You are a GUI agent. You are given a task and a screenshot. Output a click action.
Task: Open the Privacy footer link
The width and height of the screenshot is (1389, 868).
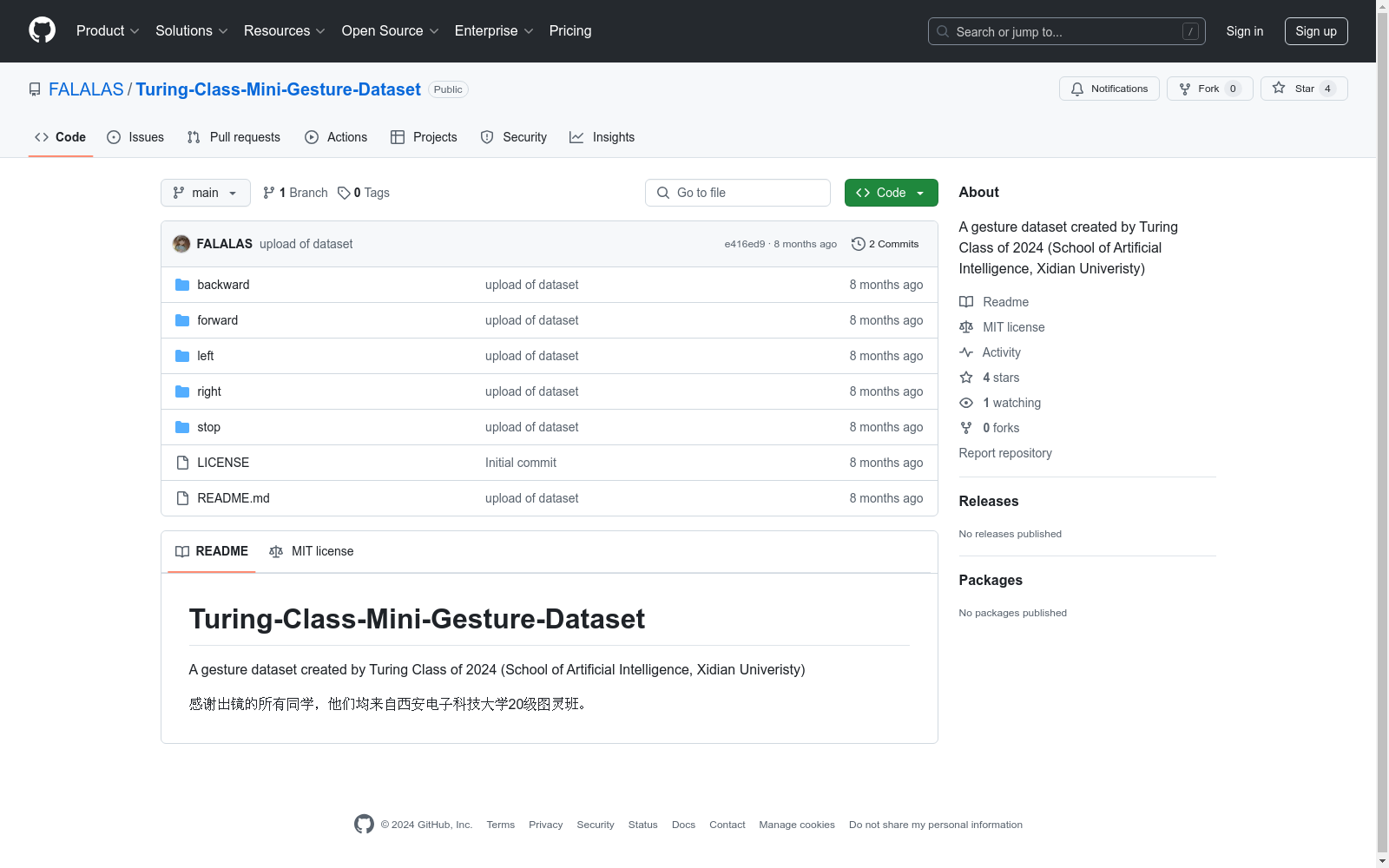(x=546, y=825)
